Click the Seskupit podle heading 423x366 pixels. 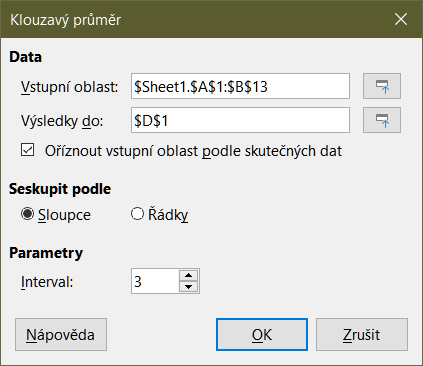pos(60,189)
